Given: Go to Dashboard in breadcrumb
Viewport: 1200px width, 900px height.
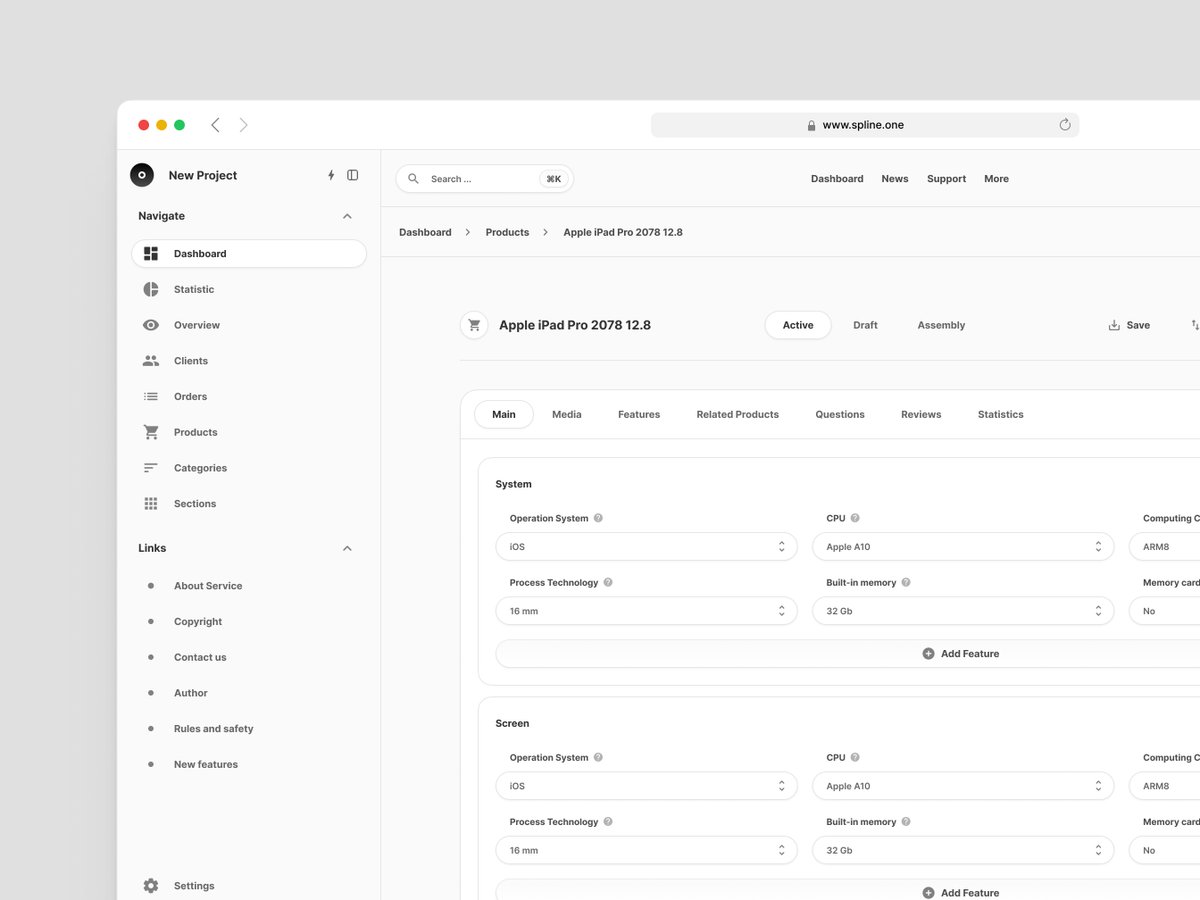Looking at the screenshot, I should [x=425, y=232].
